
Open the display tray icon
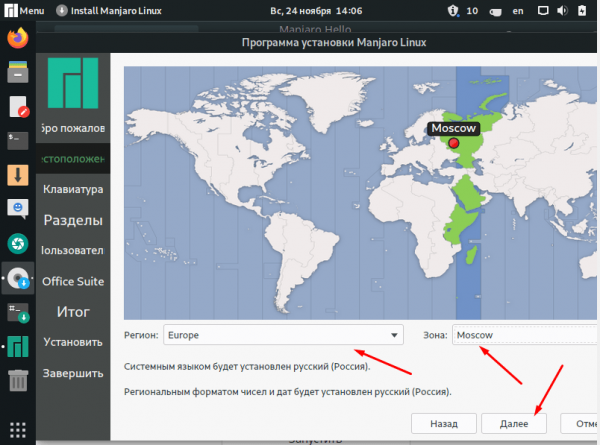tap(543, 11)
